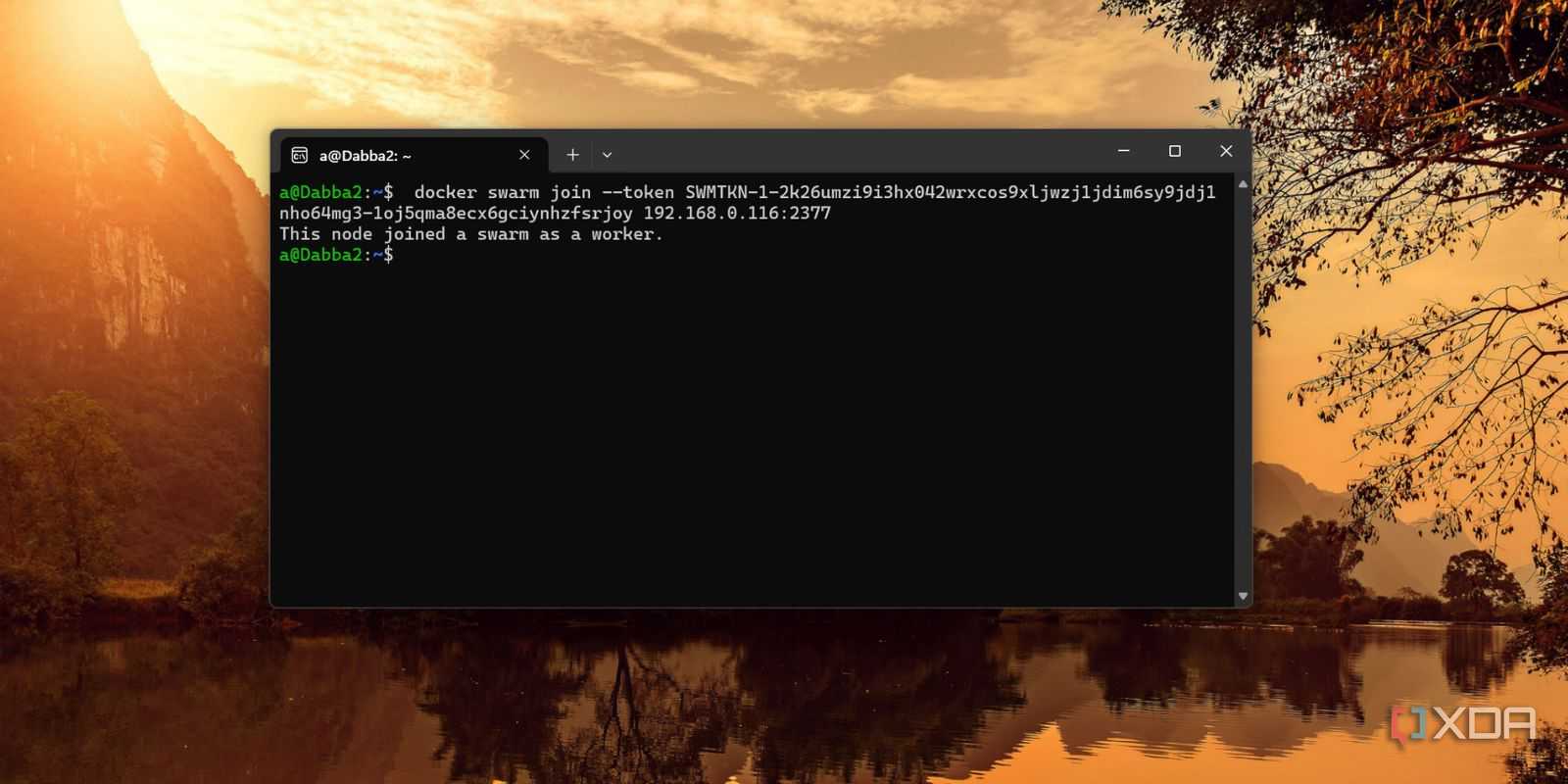The width and height of the screenshot is (1568, 784).
Task: Click the last a@Dabba2 prompt line
Action: click(x=336, y=255)
